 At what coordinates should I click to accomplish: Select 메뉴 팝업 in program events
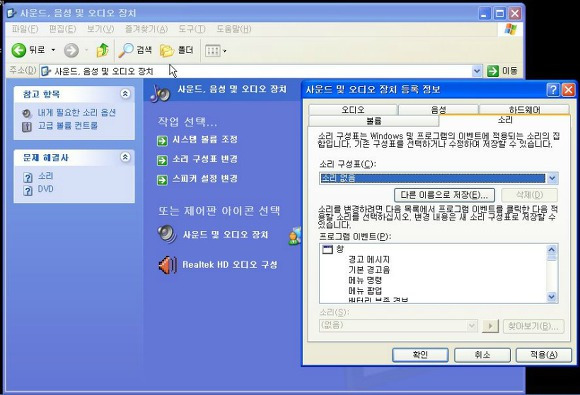[365, 291]
